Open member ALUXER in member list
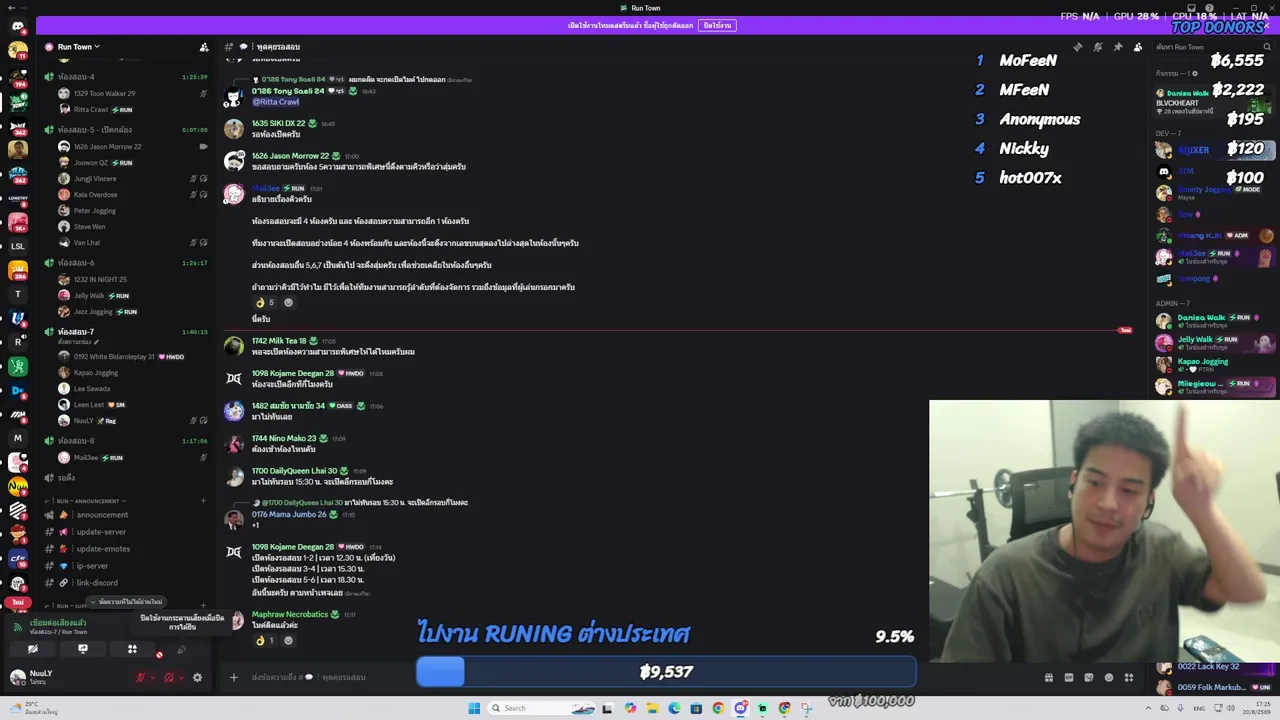This screenshot has height=720, width=1280. [x=1213, y=150]
